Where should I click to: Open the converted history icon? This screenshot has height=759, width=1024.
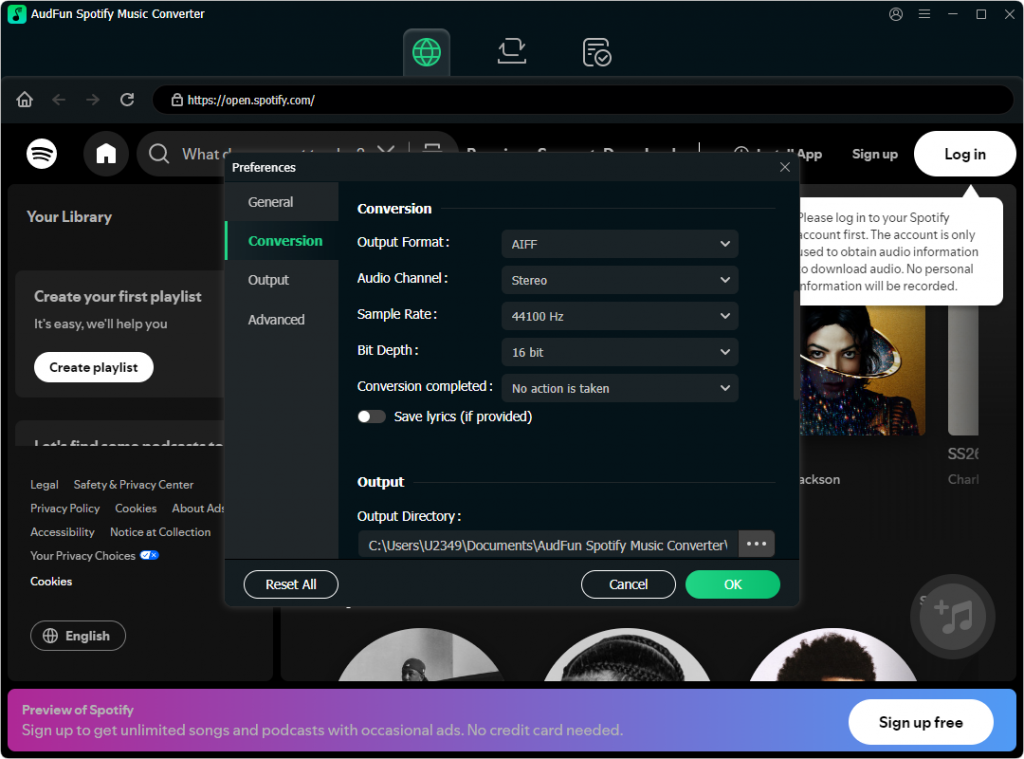tap(596, 52)
